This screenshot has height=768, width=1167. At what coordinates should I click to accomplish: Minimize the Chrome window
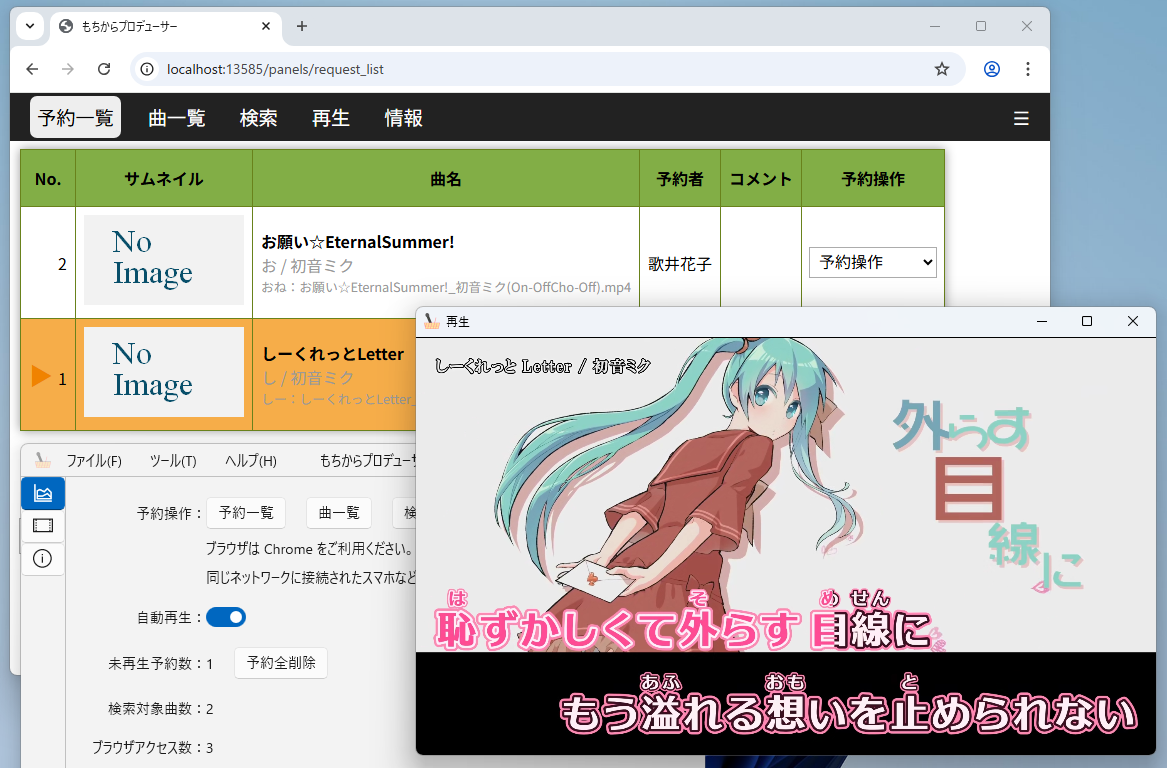pos(935,26)
